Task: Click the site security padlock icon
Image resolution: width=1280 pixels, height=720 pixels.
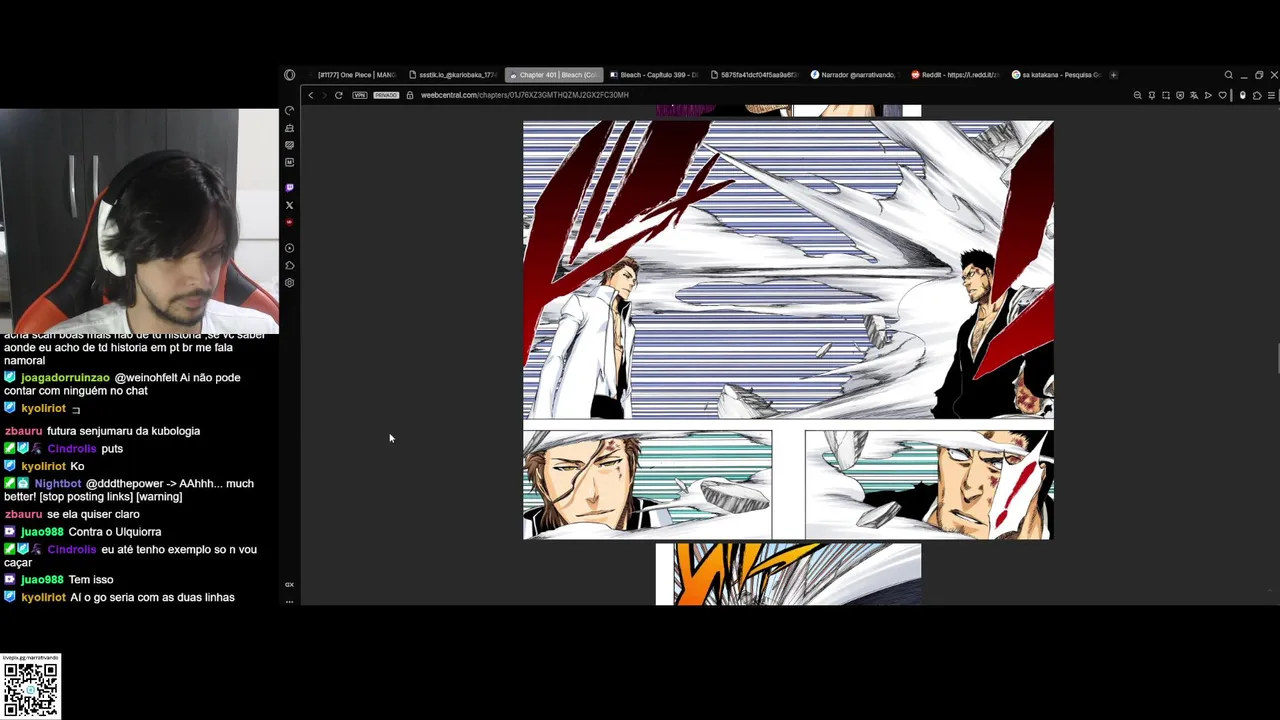Action: 410,95
